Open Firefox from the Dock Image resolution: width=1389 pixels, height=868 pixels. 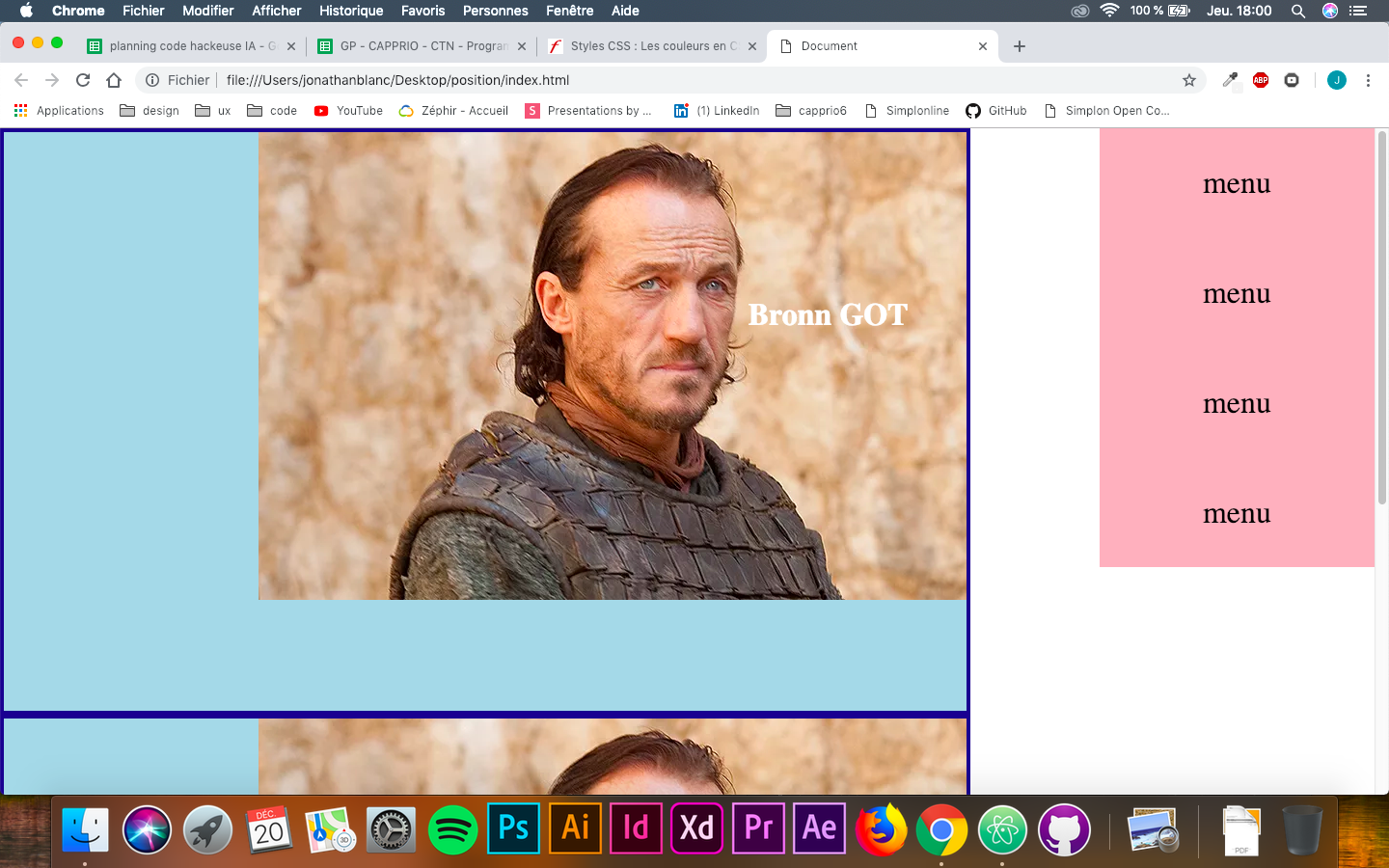pyautogui.click(x=881, y=828)
